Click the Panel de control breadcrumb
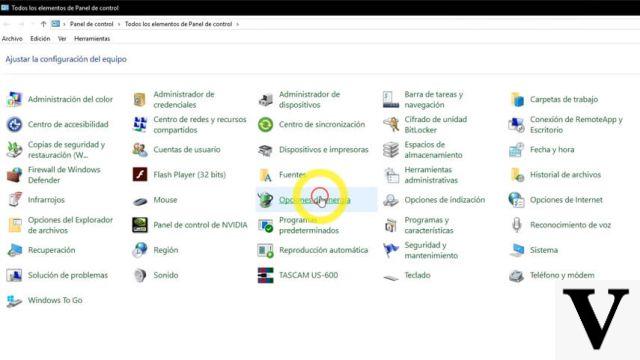The height and width of the screenshot is (360, 640). point(91,24)
